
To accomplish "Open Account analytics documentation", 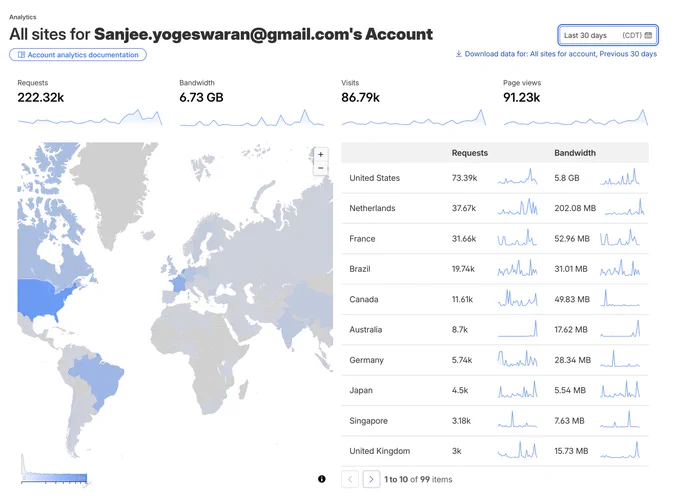I will (x=78, y=55).
